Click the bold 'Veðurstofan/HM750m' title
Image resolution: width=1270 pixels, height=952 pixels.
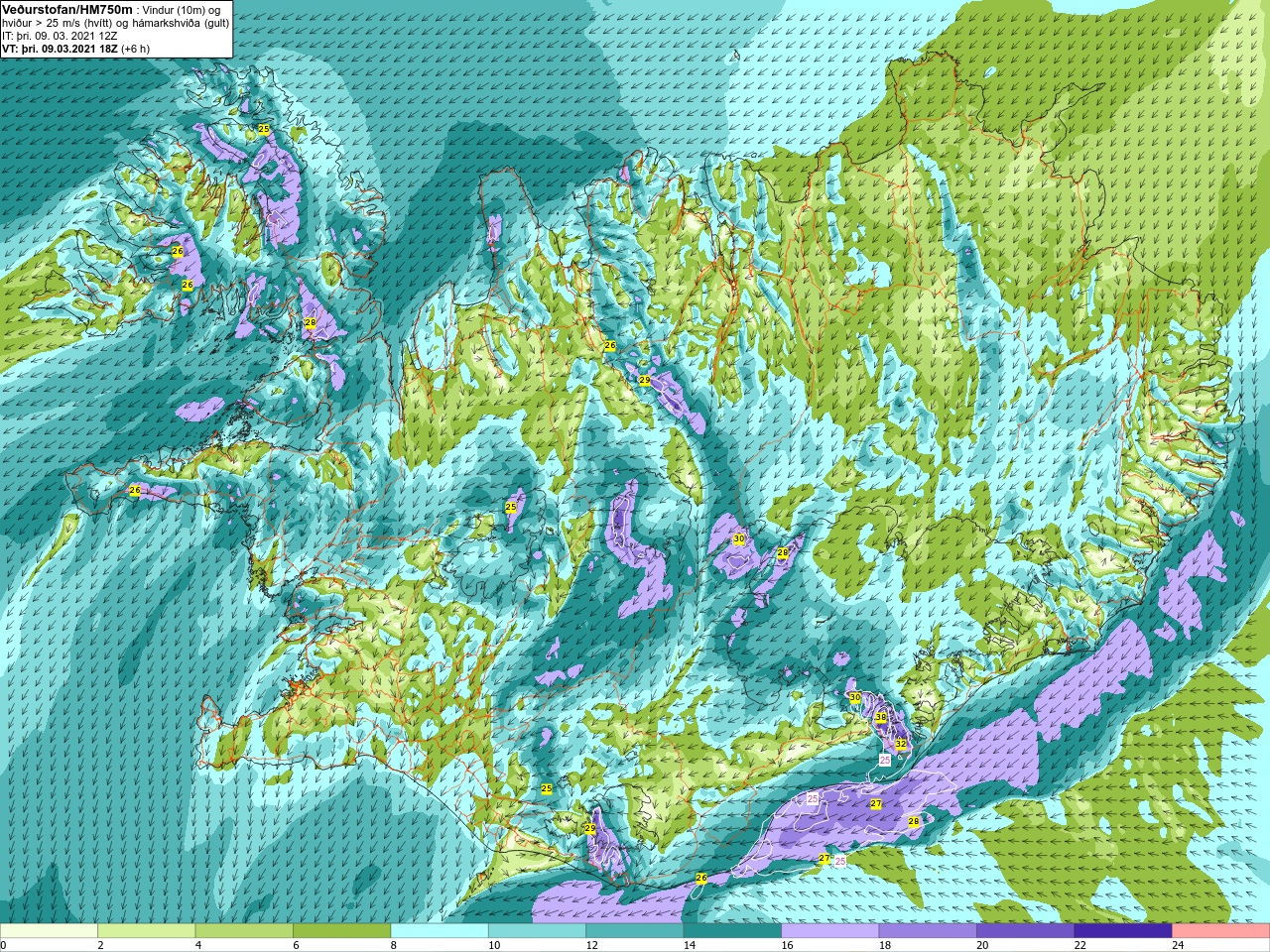coord(66,9)
